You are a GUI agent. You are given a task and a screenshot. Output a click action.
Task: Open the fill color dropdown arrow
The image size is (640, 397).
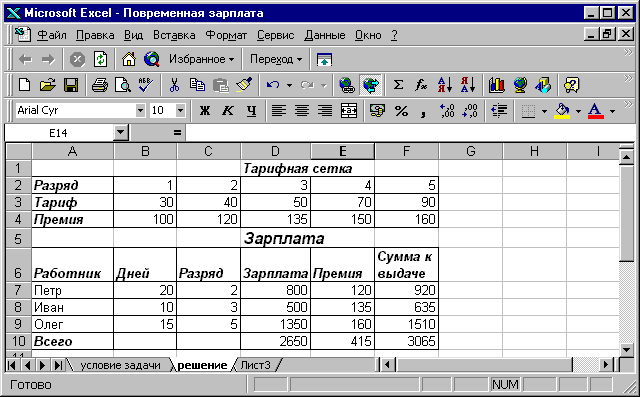tap(578, 111)
